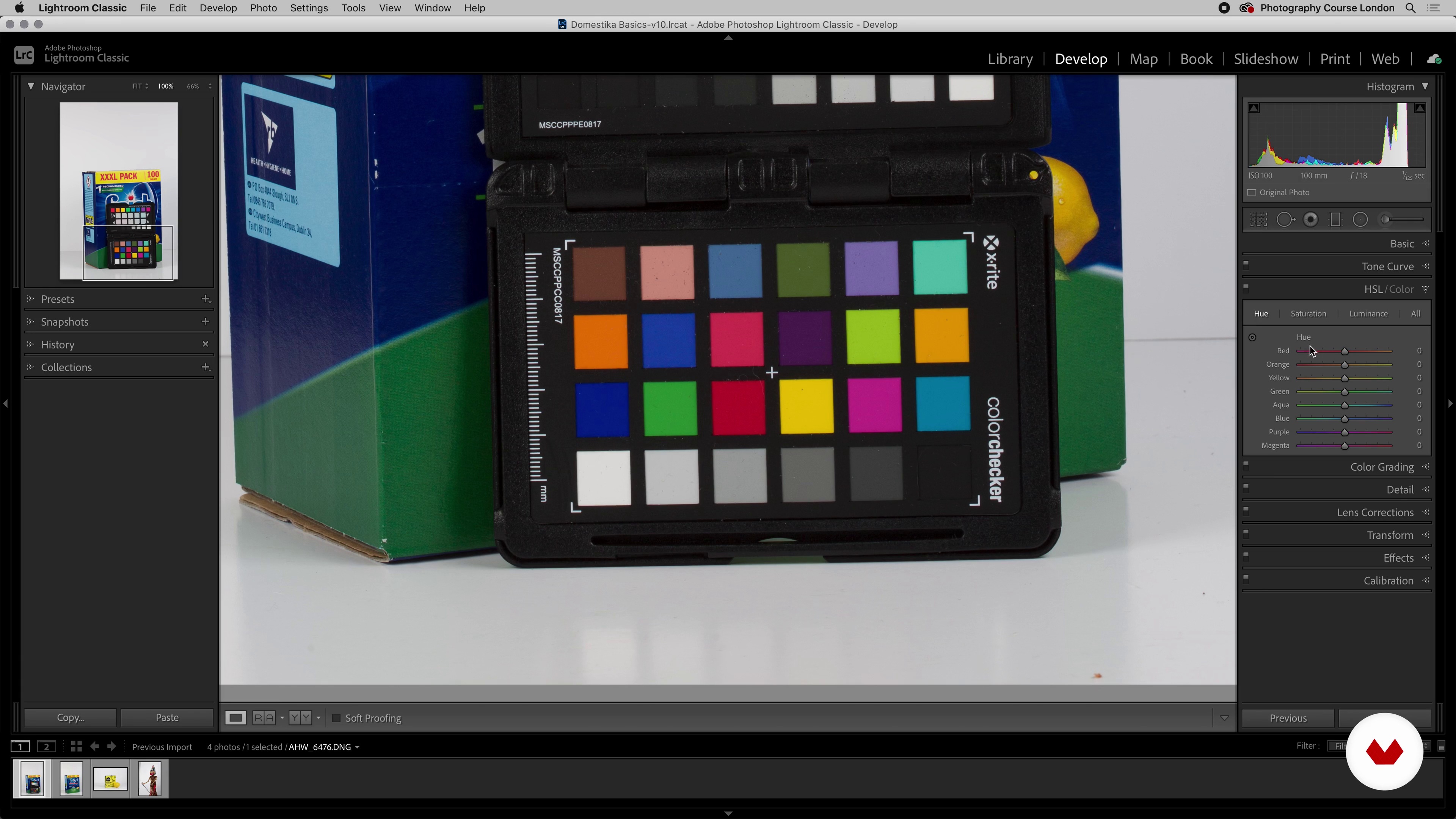The height and width of the screenshot is (819, 1456).
Task: Go forward with filmstrip right arrow
Action: [x=112, y=747]
